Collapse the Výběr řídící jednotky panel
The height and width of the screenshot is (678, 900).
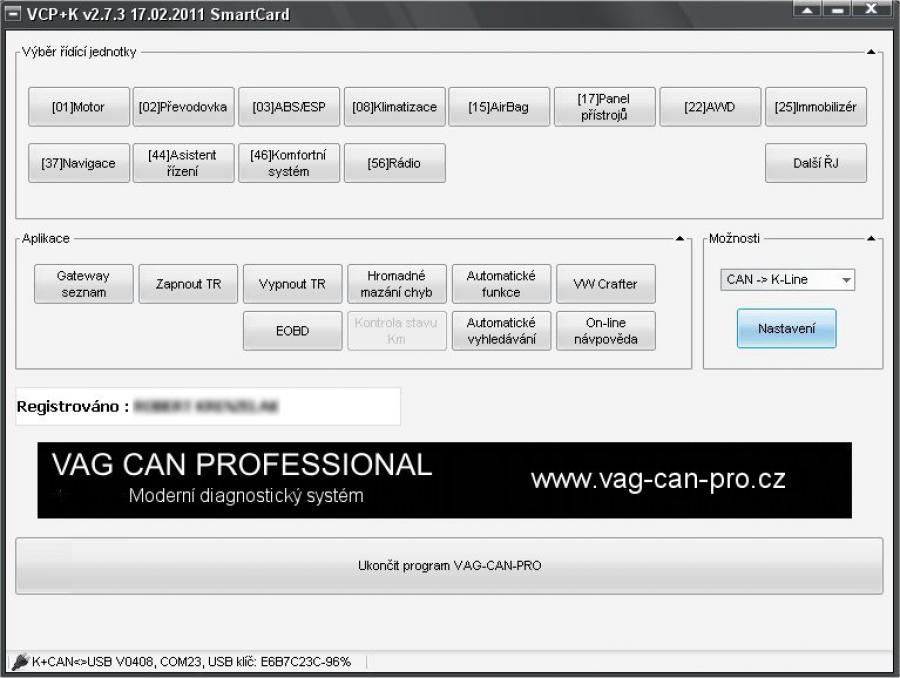[871, 52]
